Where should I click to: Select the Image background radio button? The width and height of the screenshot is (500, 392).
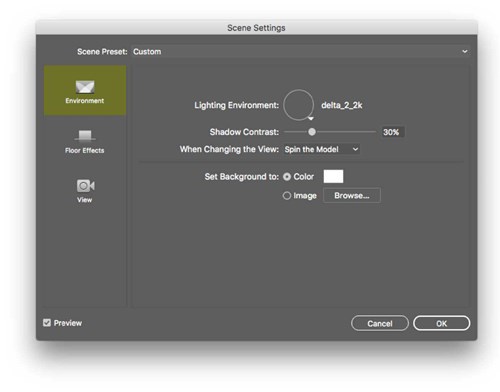(x=287, y=196)
